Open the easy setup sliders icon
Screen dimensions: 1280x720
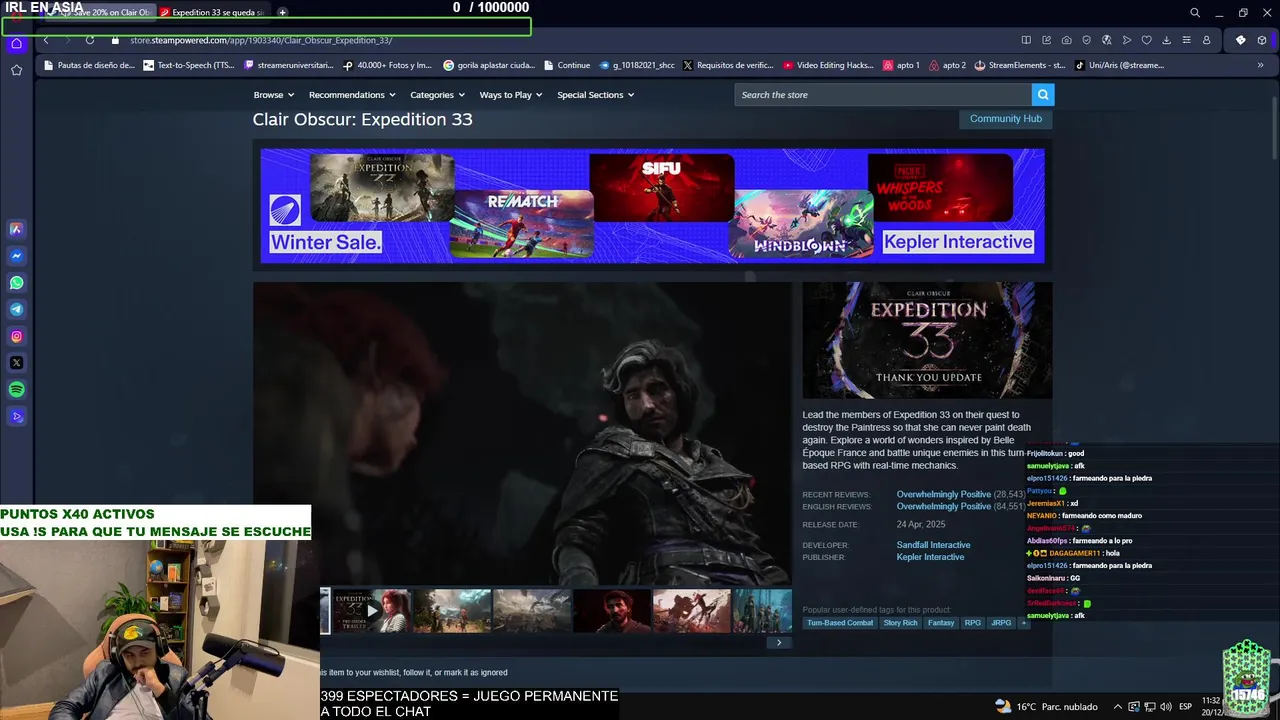pyautogui.click(x=1187, y=40)
